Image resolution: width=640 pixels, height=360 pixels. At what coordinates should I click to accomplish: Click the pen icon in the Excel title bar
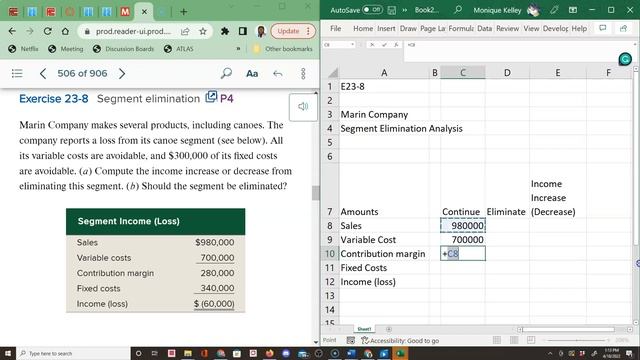tap(553, 10)
